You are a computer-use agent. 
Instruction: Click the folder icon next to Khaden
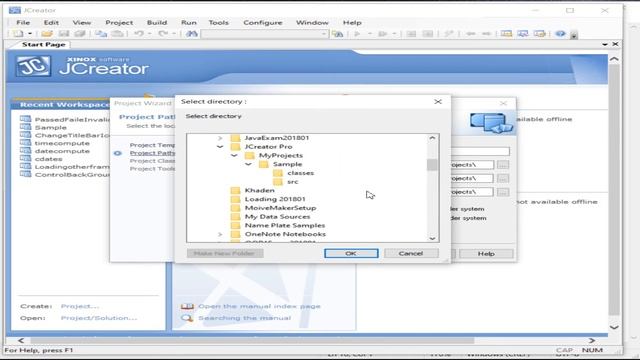[235, 190]
